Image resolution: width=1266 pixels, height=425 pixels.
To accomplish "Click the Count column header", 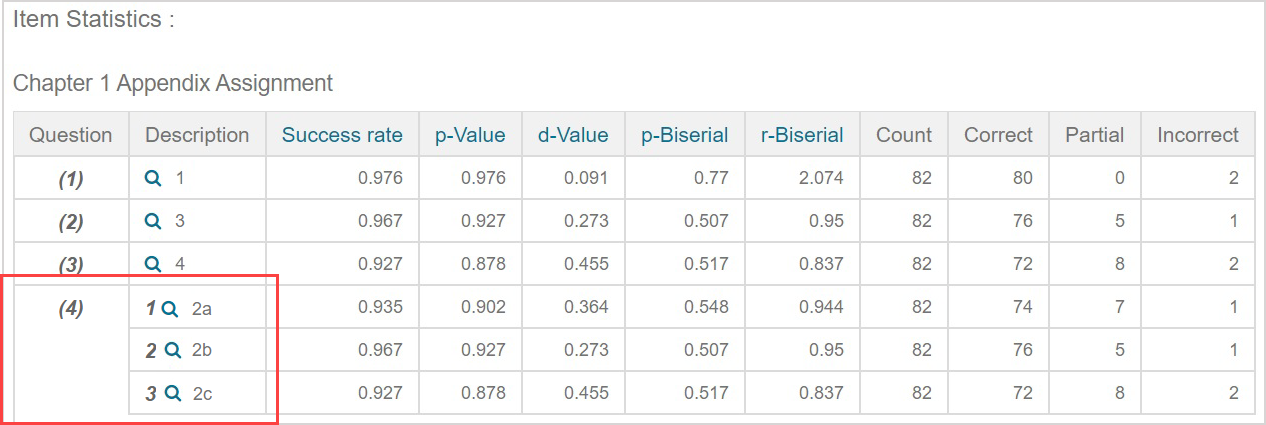I will pos(904,135).
